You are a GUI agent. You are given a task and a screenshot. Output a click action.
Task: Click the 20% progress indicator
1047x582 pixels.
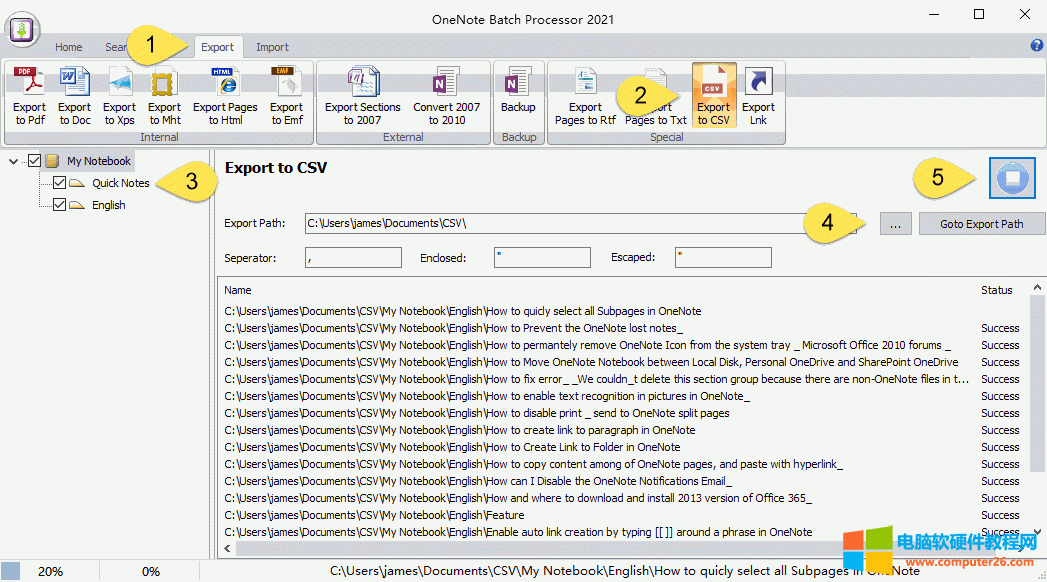point(48,570)
